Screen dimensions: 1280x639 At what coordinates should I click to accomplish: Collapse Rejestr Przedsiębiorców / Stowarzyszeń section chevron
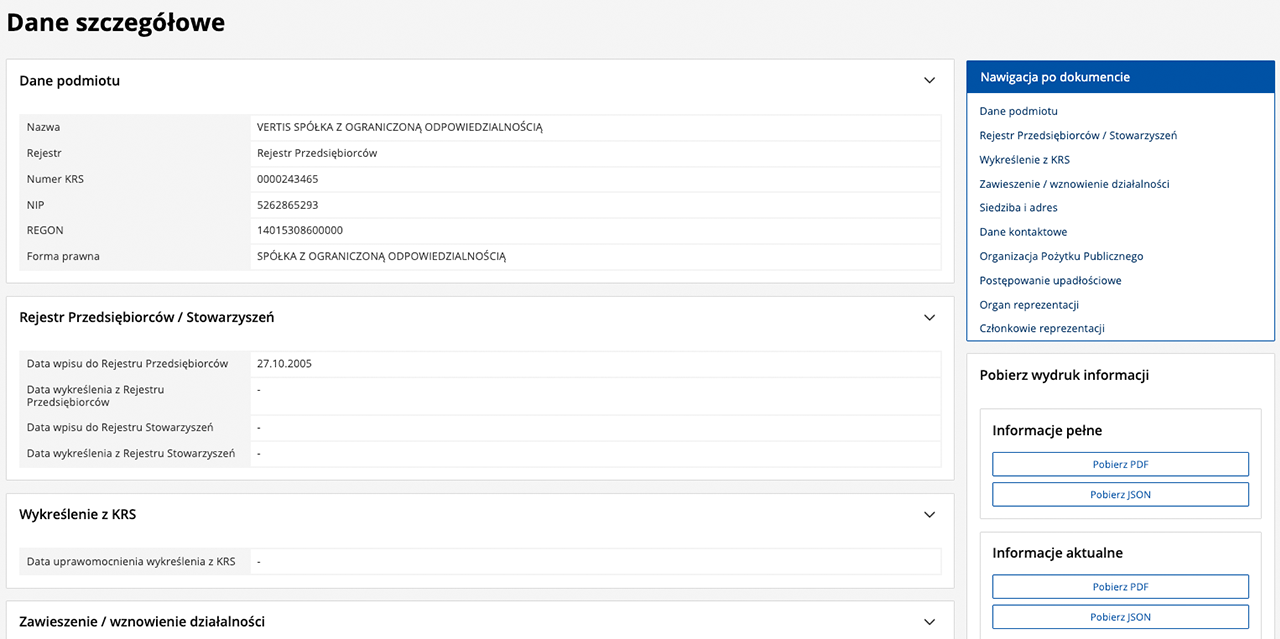[x=929, y=318]
